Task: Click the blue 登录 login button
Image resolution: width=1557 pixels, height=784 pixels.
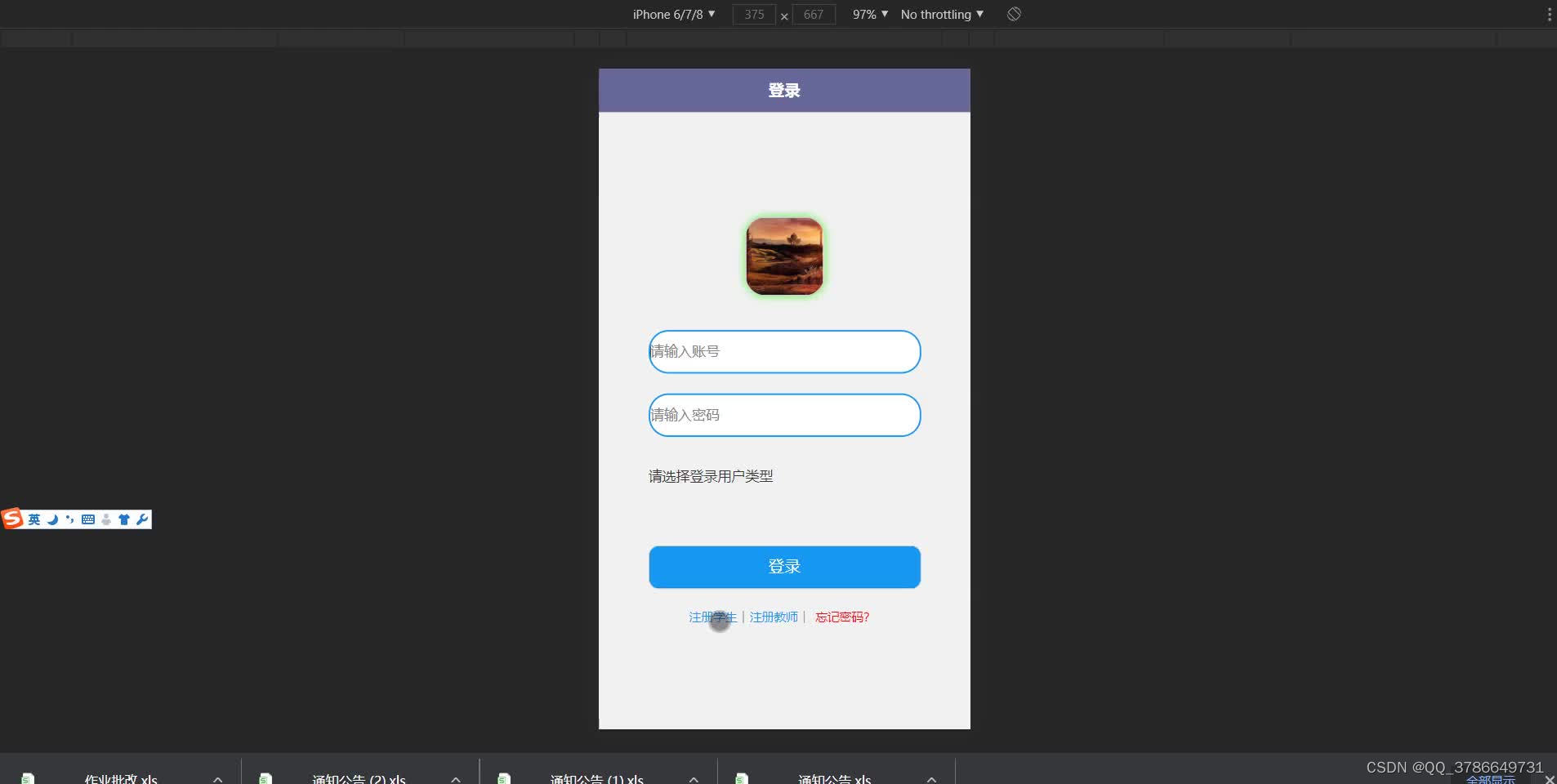Action: [x=784, y=567]
